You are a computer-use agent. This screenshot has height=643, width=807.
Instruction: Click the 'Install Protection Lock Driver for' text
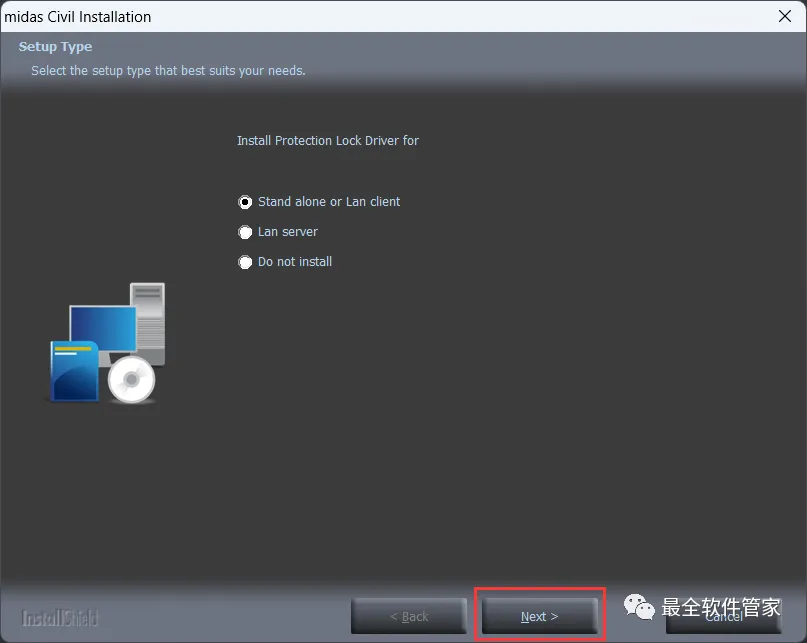[x=328, y=141]
